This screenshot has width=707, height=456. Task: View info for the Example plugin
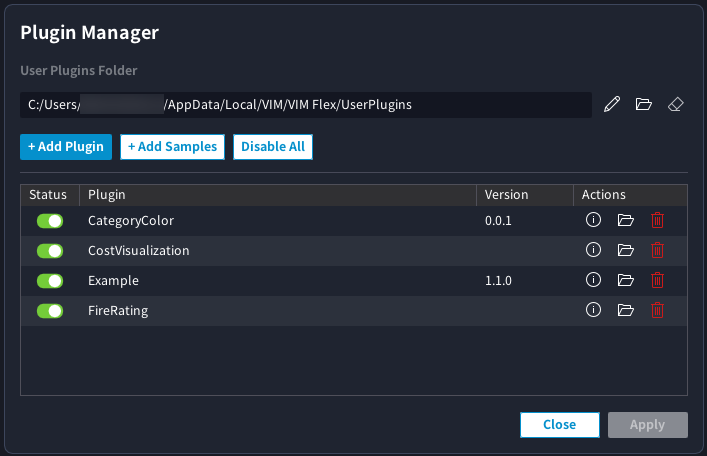click(x=593, y=280)
